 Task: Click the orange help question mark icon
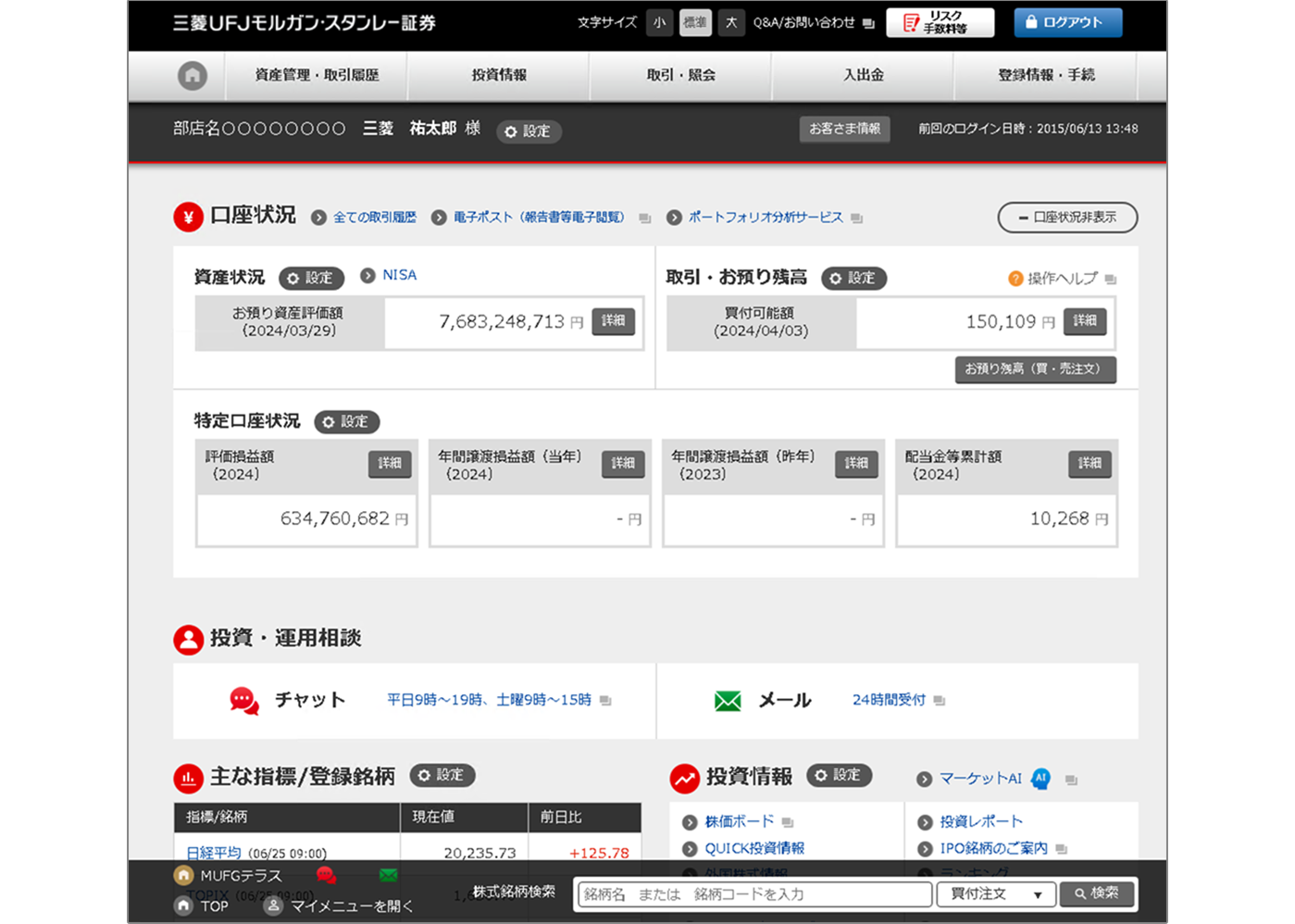pos(1015,279)
